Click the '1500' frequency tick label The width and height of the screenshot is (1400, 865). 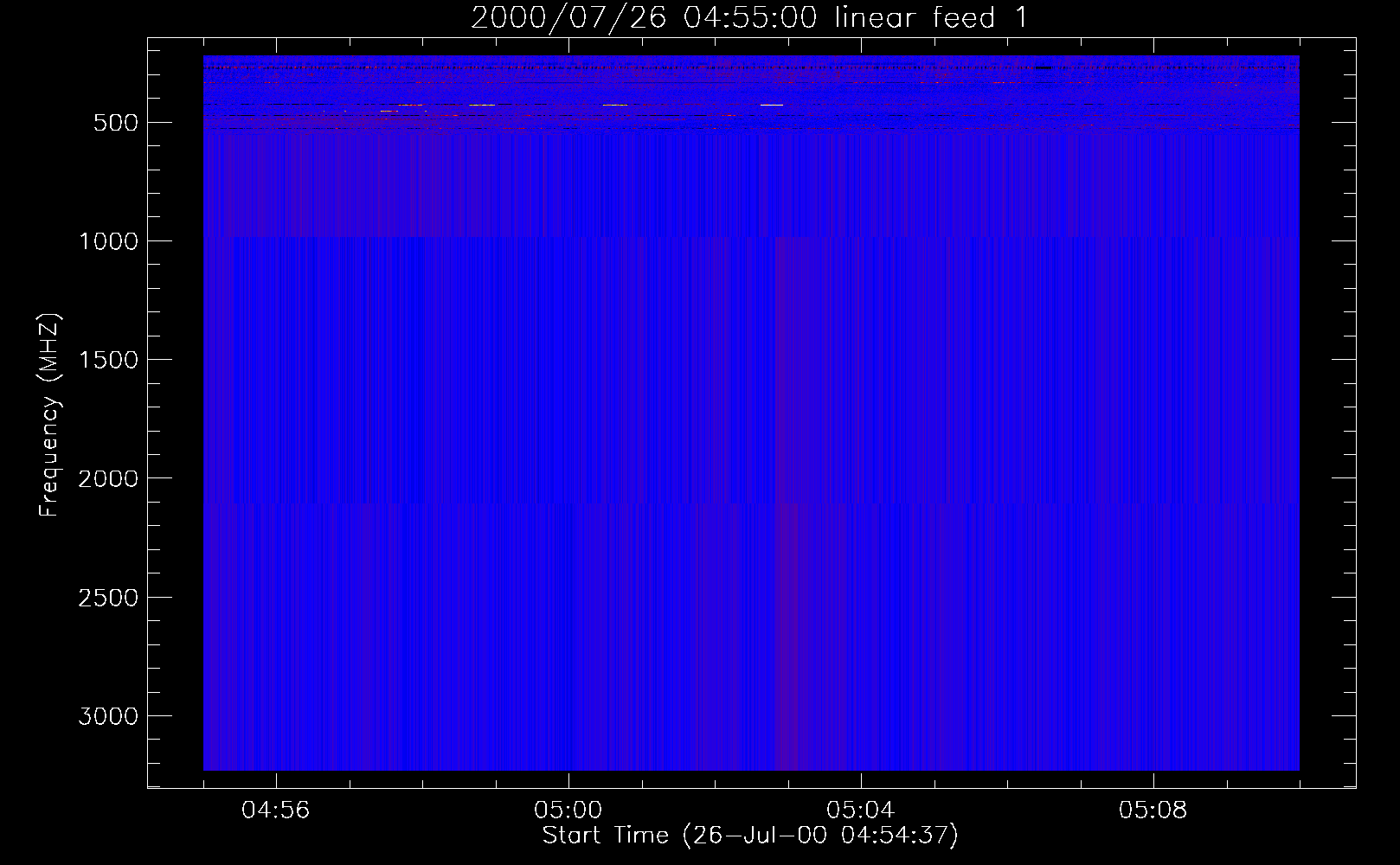(108, 360)
